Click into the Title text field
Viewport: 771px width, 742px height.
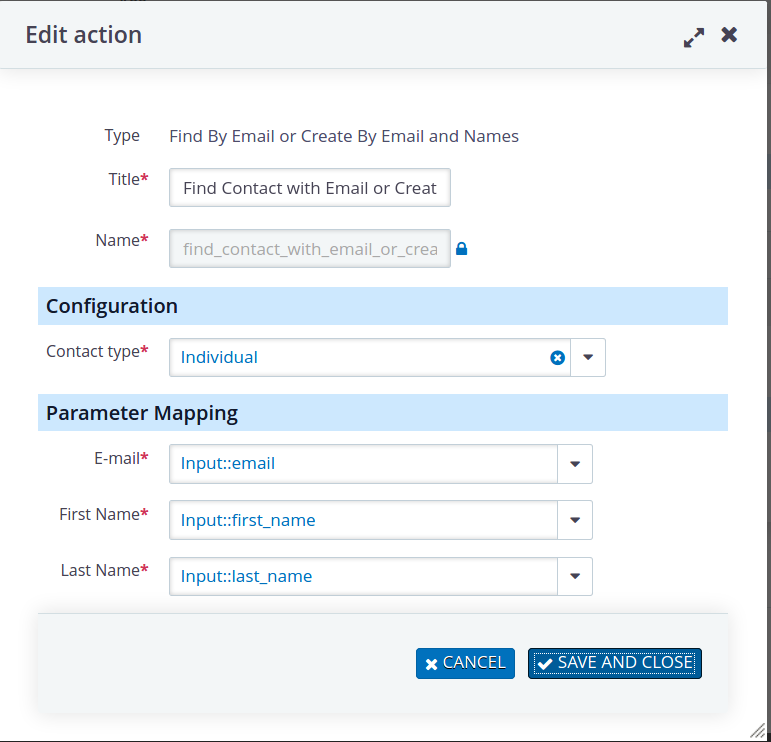click(x=310, y=188)
